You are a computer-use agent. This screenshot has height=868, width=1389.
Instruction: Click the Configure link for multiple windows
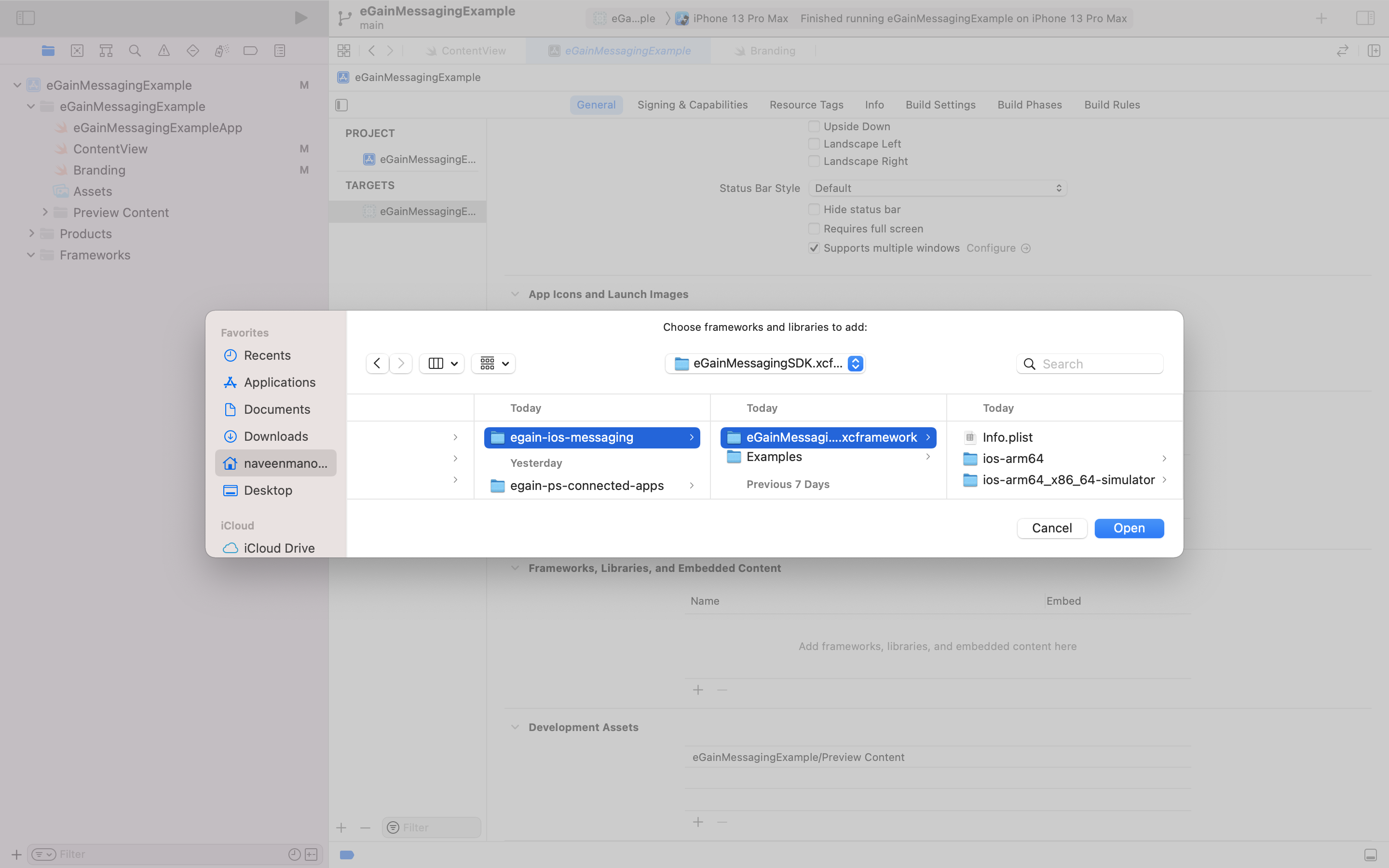pos(998,248)
